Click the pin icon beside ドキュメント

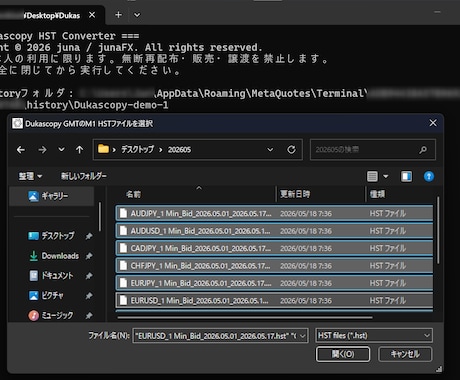[x=89, y=276]
